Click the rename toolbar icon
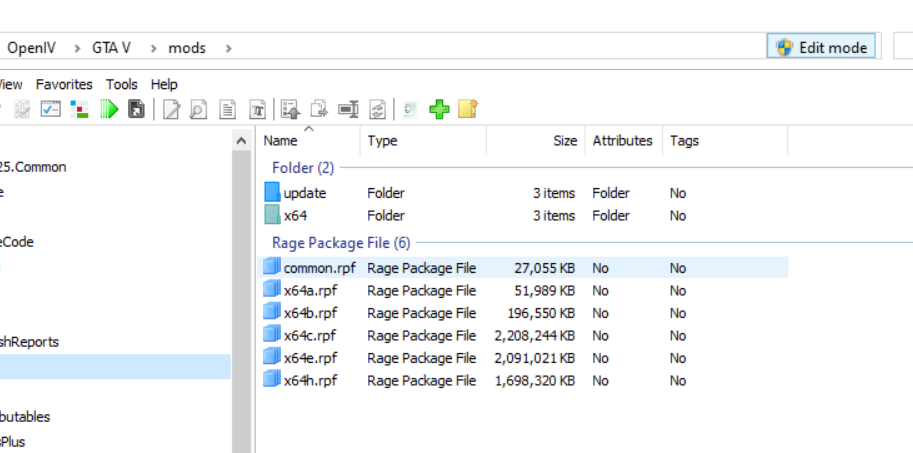The height and width of the screenshot is (453, 913). [x=348, y=110]
